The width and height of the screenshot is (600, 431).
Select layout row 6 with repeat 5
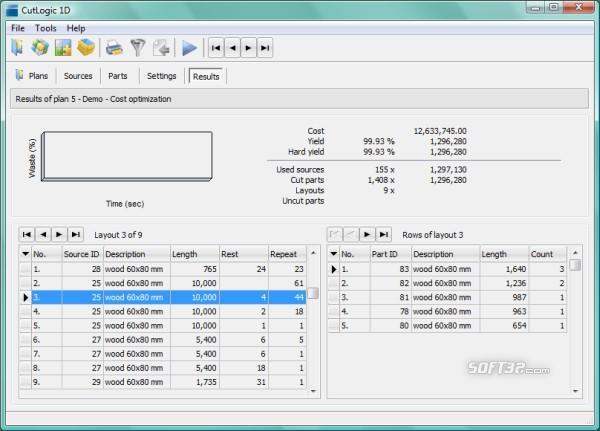(x=163, y=340)
